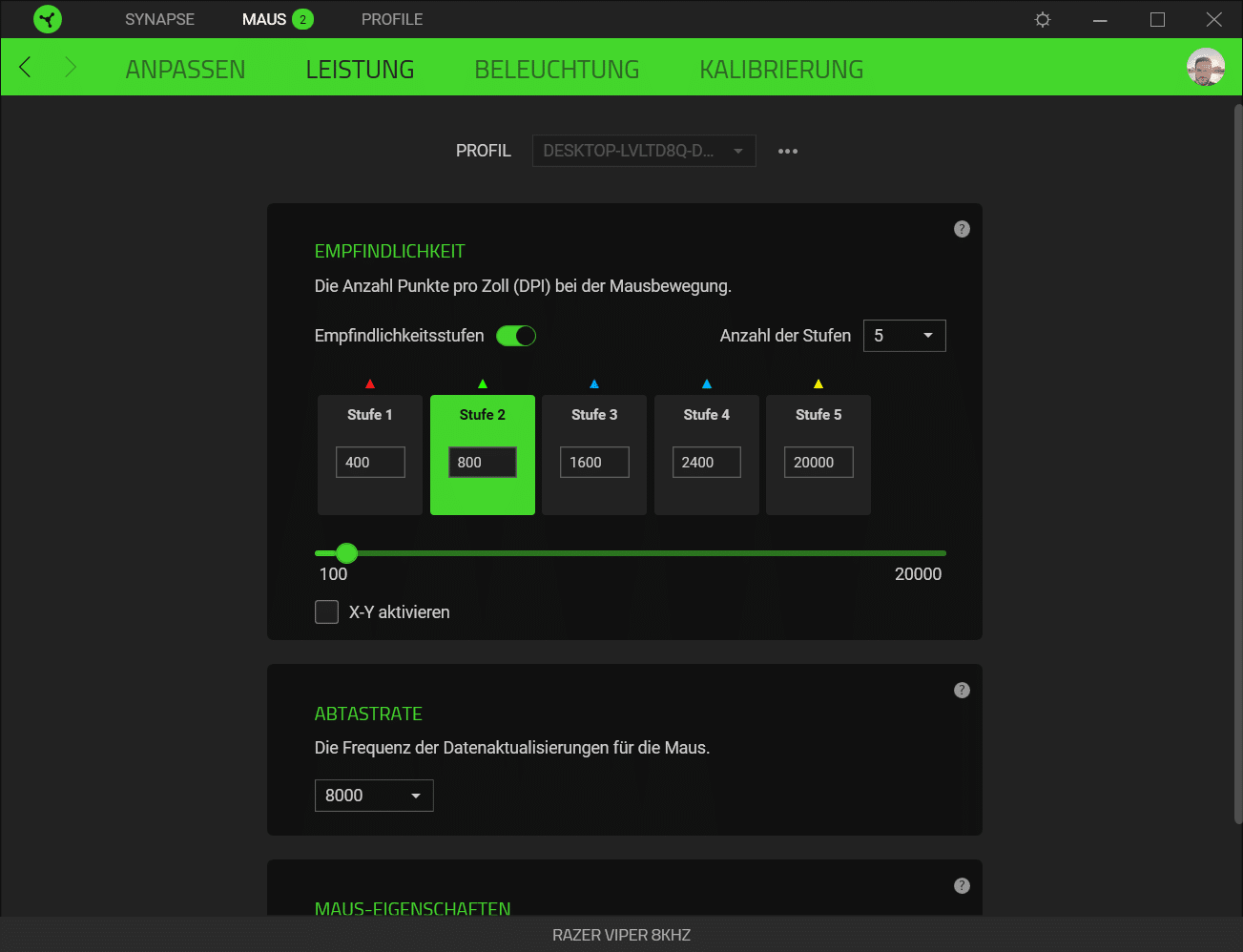Open the Synapse top menu item

159,19
